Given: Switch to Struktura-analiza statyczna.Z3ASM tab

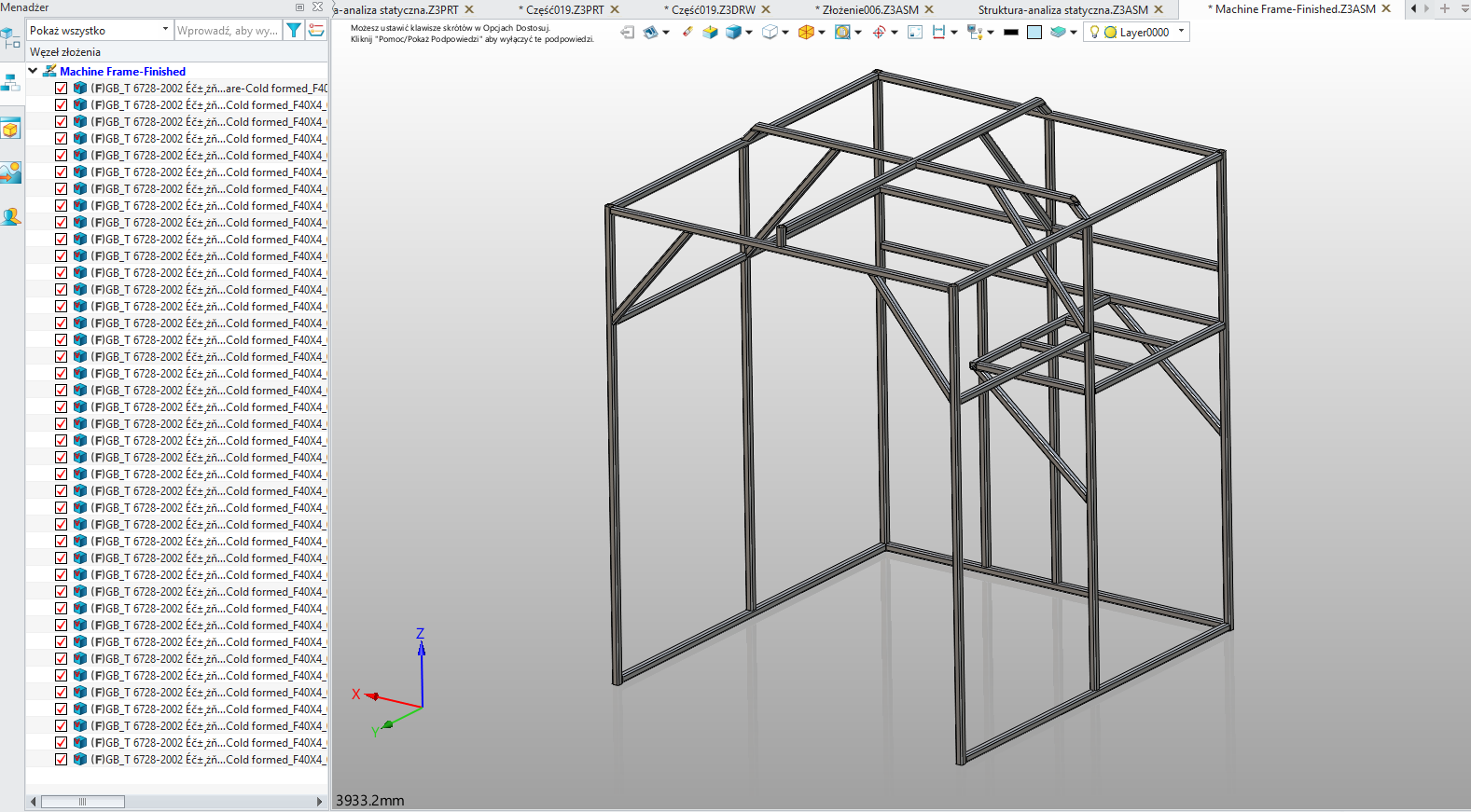Looking at the screenshot, I should 1062,9.
